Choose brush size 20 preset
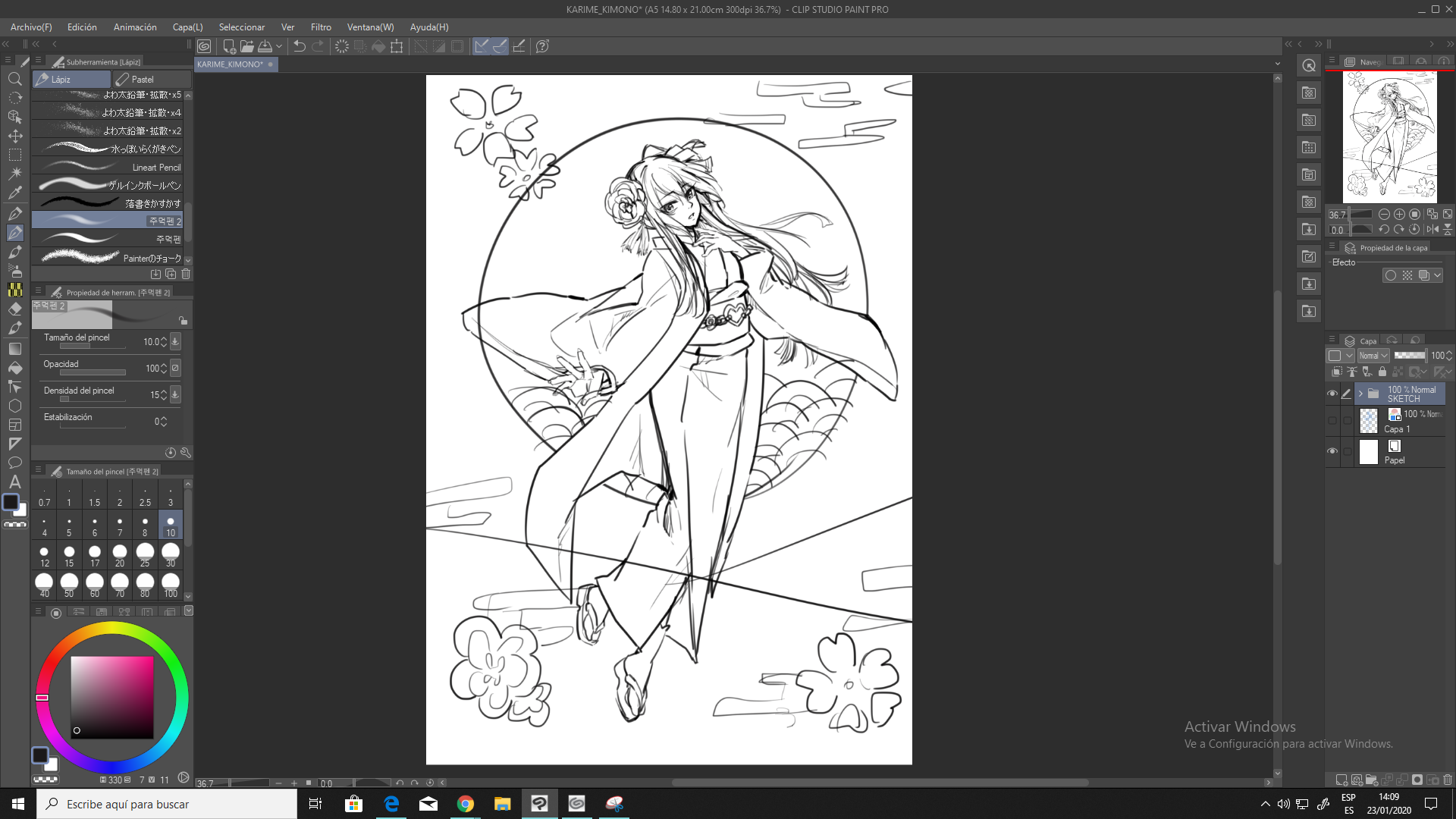This screenshot has width=1456, height=819. 119,555
